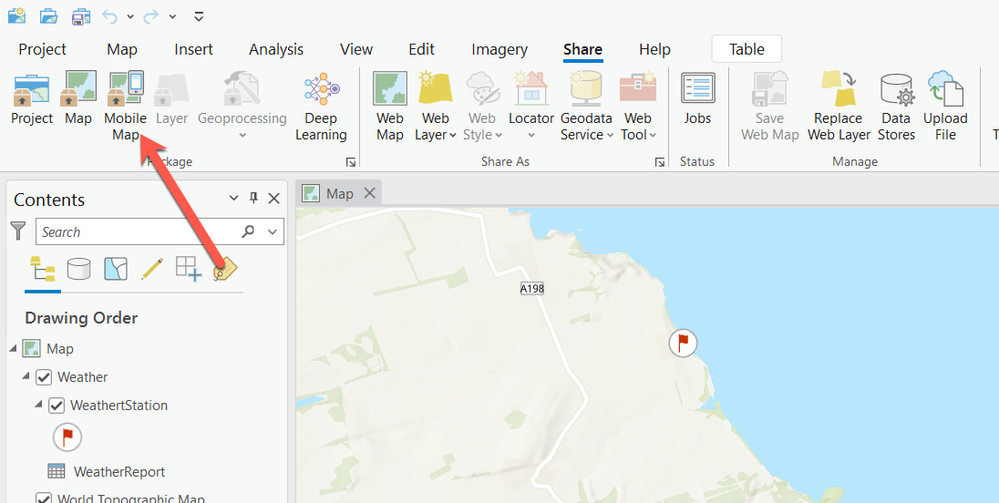This screenshot has width=999, height=503.
Task: List By Editing pencil view
Action: [x=152, y=268]
